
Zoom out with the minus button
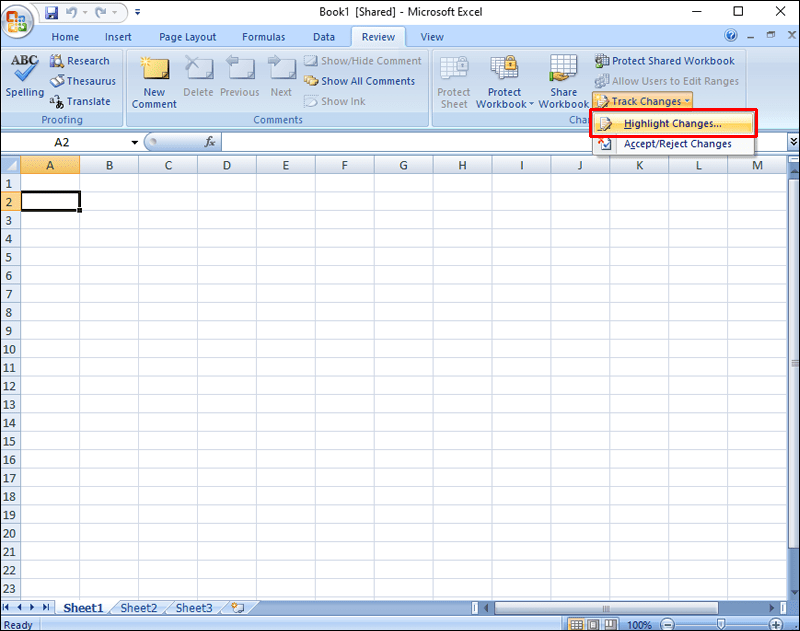tap(667, 624)
